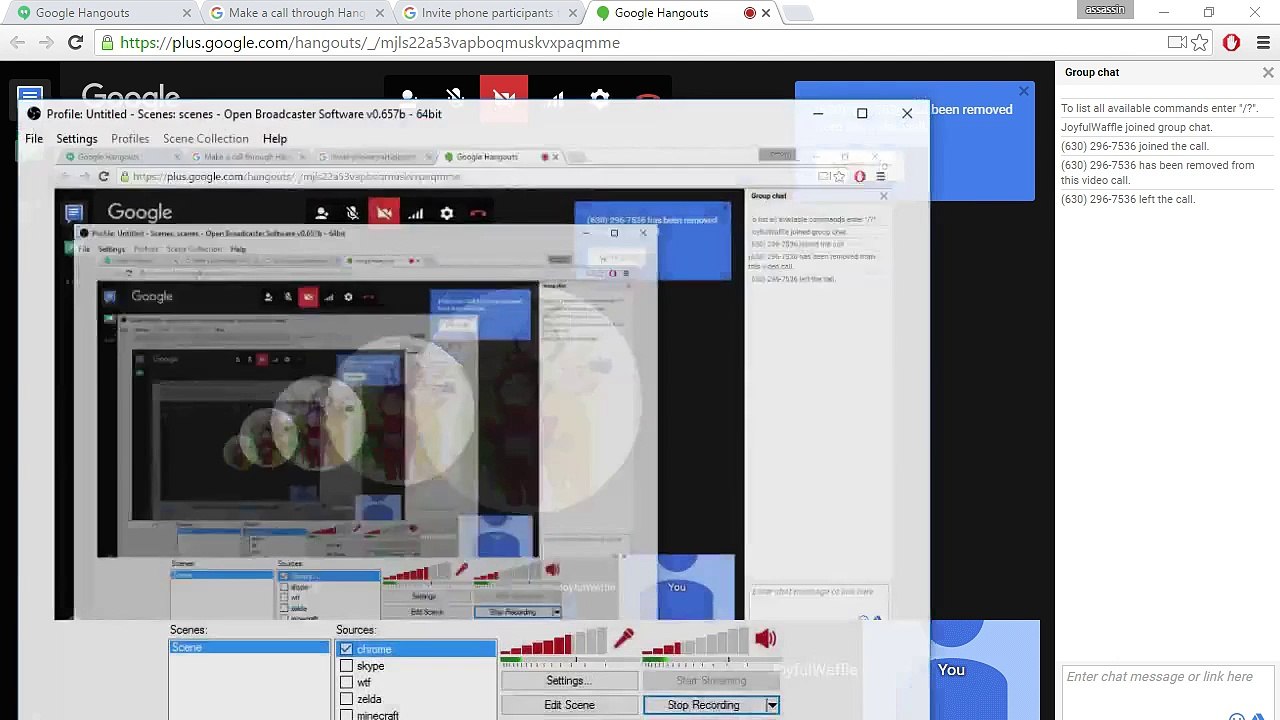Open Hangouts bandwidth signal icon
Image resolution: width=1280 pixels, height=720 pixels.
[x=552, y=97]
